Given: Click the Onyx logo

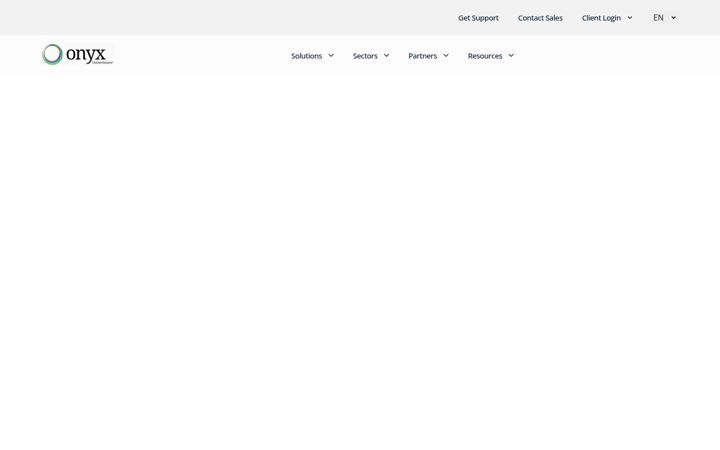Looking at the screenshot, I should [77, 55].
